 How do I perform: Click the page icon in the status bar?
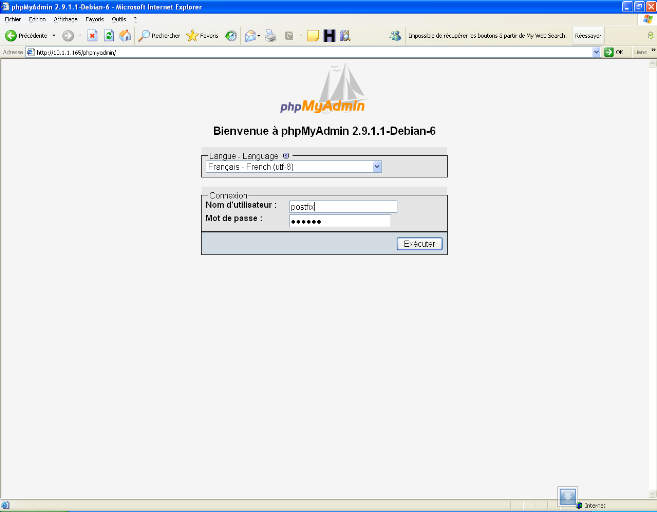[5, 505]
